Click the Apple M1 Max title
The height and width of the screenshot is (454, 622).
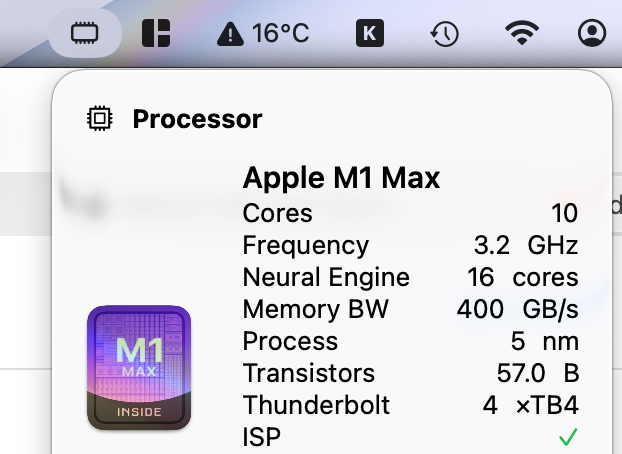pyautogui.click(x=341, y=179)
